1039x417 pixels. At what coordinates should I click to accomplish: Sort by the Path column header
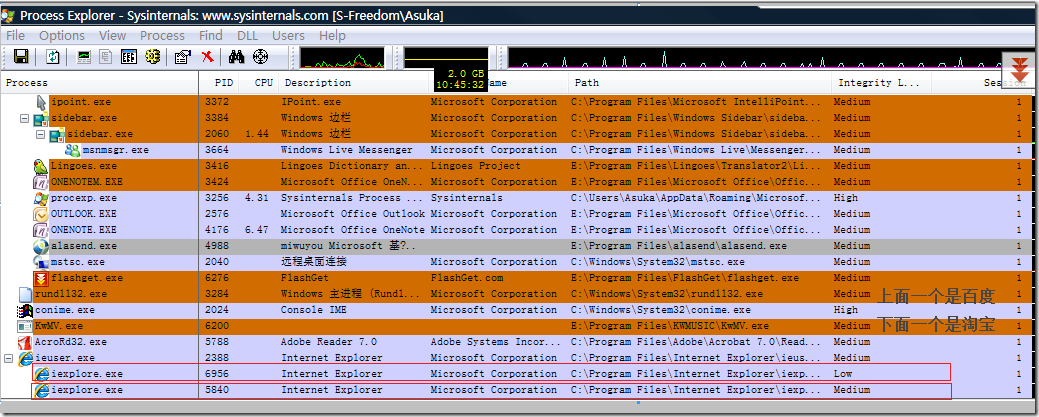point(700,83)
